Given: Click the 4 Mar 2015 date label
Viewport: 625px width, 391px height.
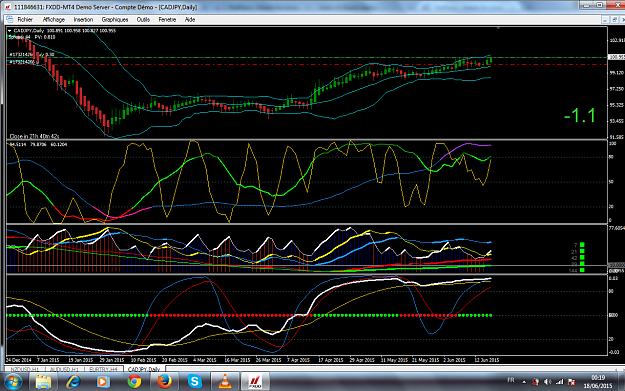Looking at the screenshot, I should tap(204, 360).
